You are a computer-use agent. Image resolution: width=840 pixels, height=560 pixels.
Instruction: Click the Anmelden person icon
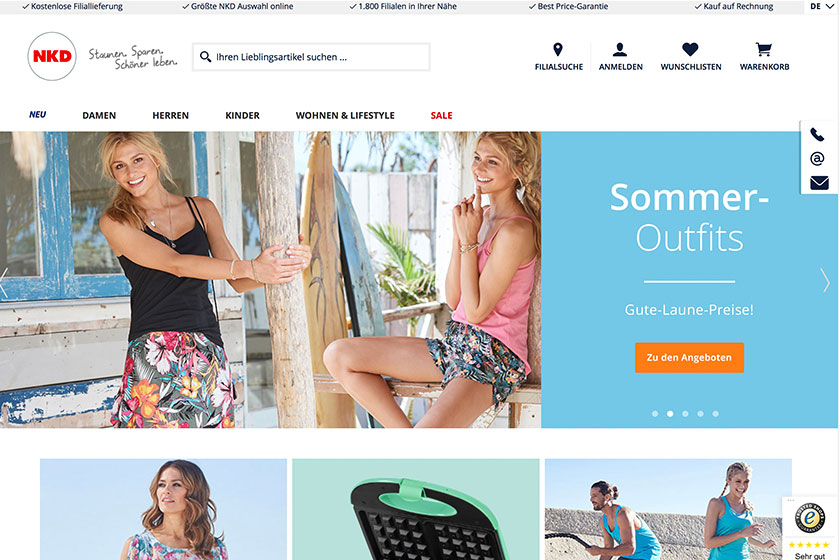coord(620,49)
